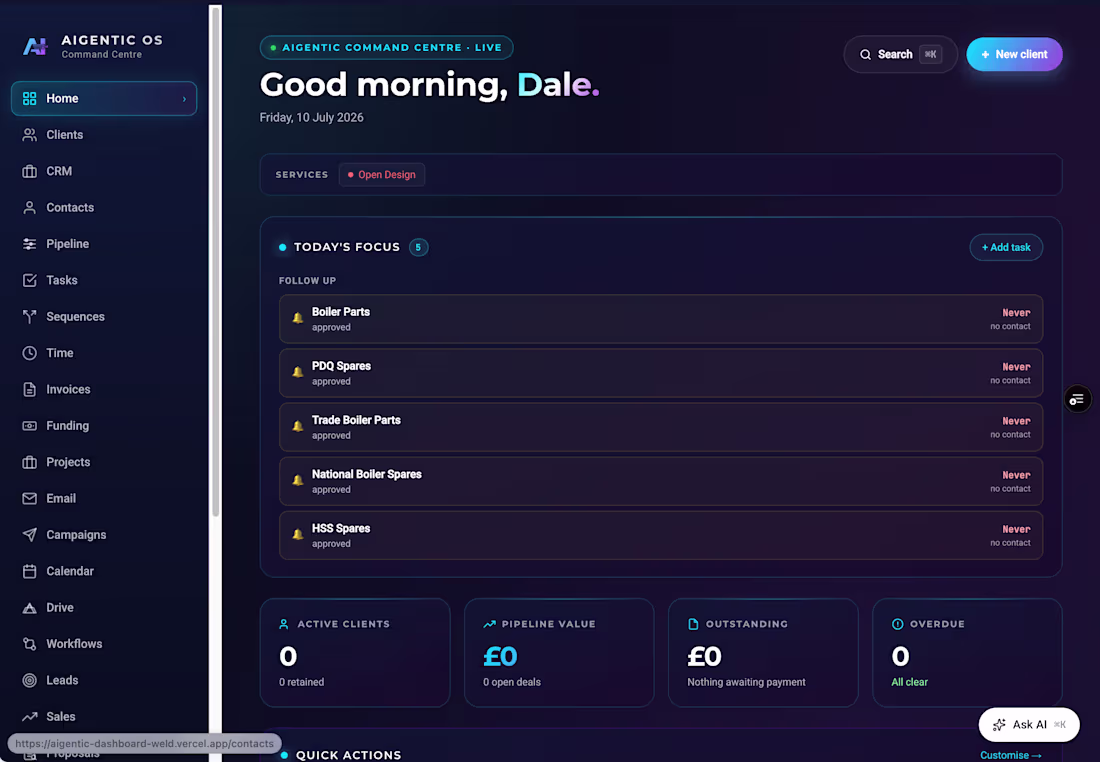Open the Ask AI button

(x=1028, y=725)
